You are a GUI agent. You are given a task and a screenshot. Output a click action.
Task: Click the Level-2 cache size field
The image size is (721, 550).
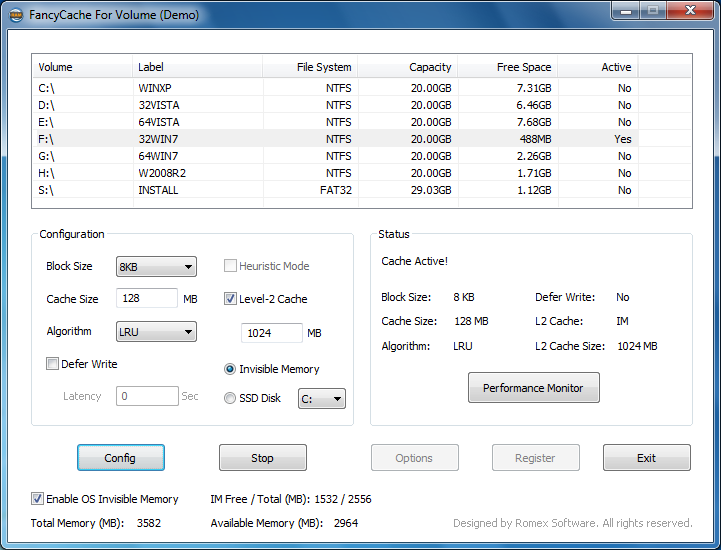coord(271,333)
